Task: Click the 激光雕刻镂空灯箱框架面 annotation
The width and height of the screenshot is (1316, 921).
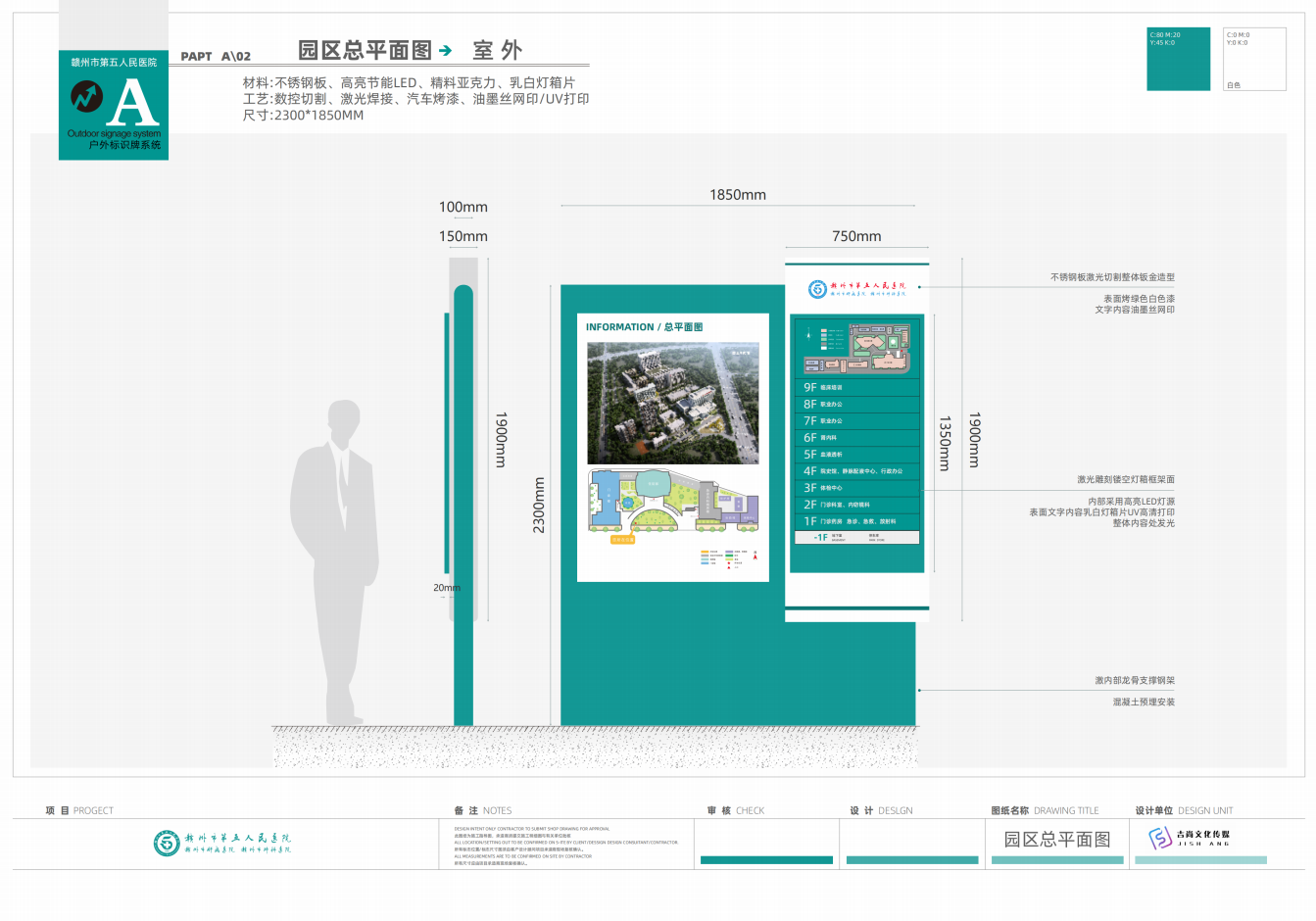Action: [1125, 480]
